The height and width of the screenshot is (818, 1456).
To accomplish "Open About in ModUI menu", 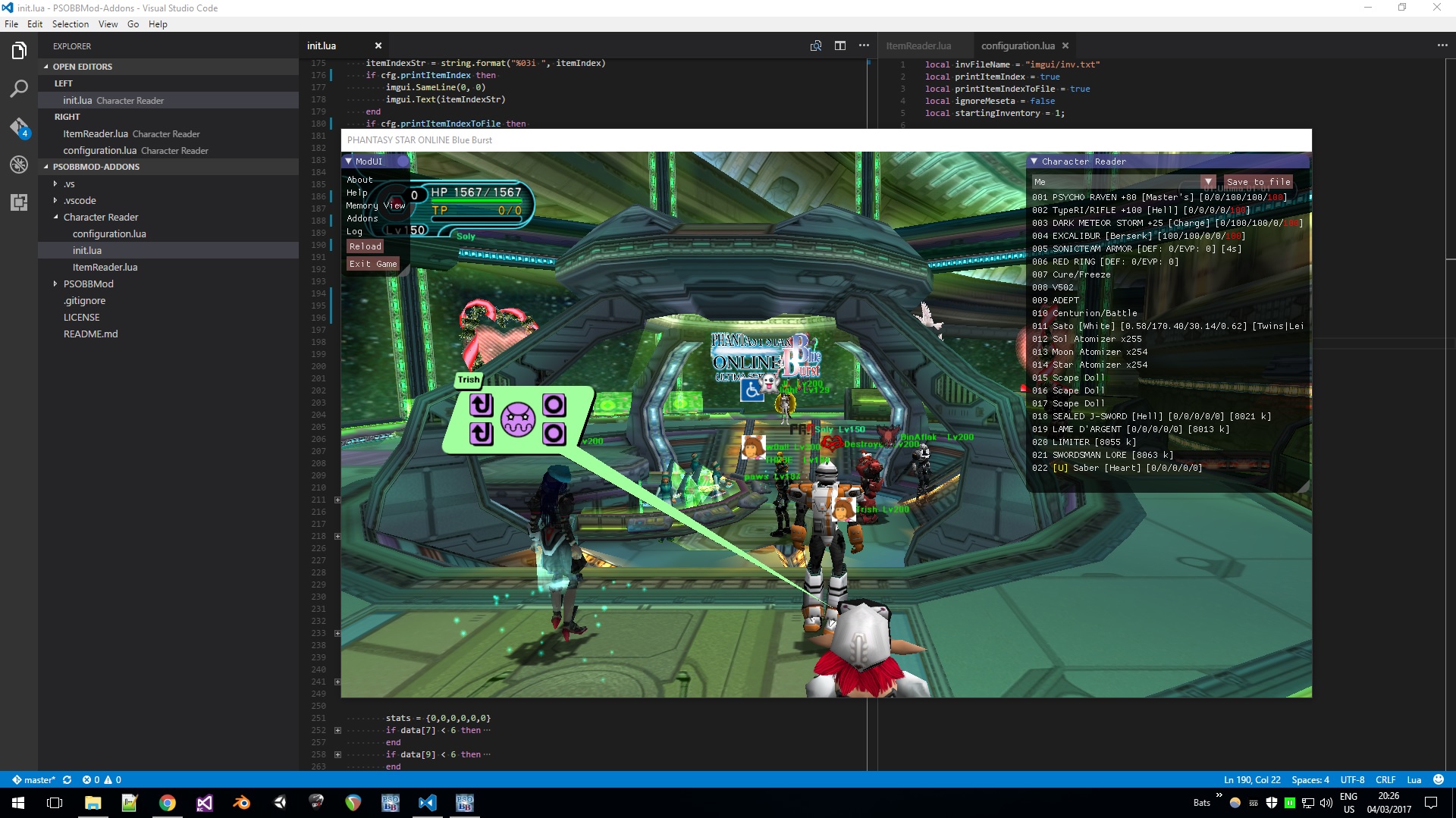I will (359, 180).
